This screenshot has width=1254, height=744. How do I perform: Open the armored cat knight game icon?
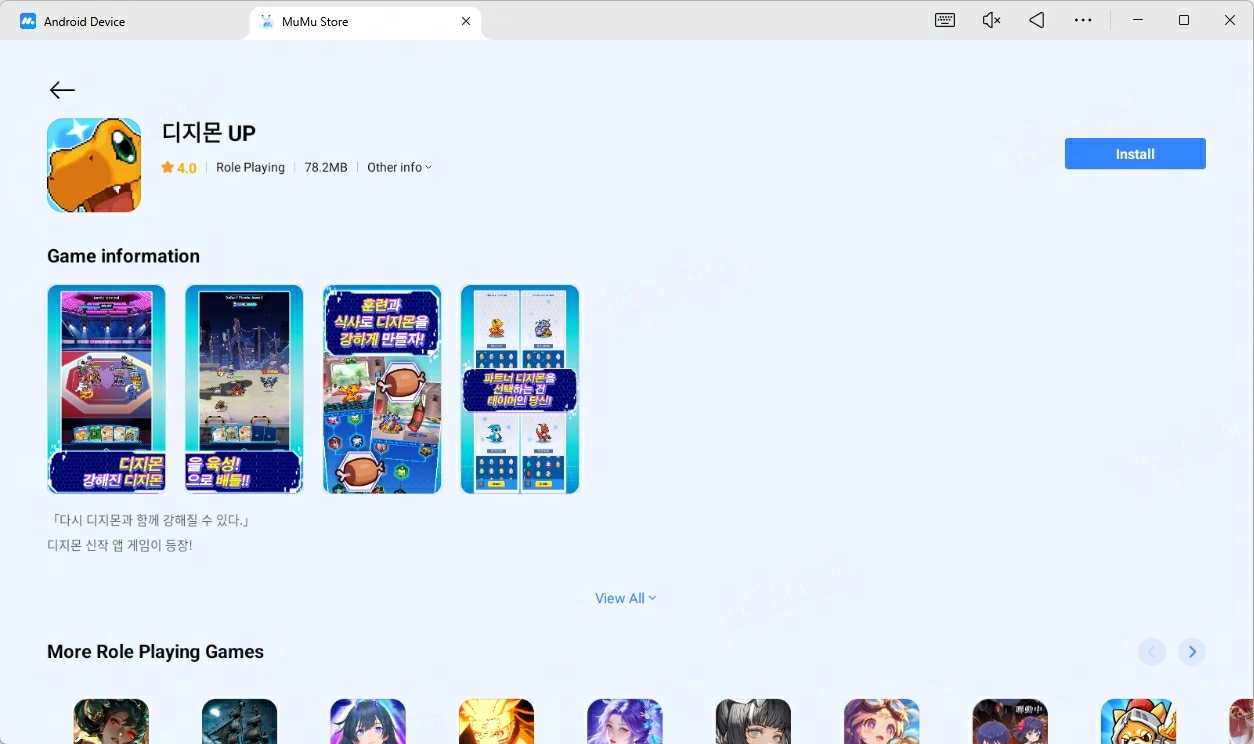tap(1138, 721)
